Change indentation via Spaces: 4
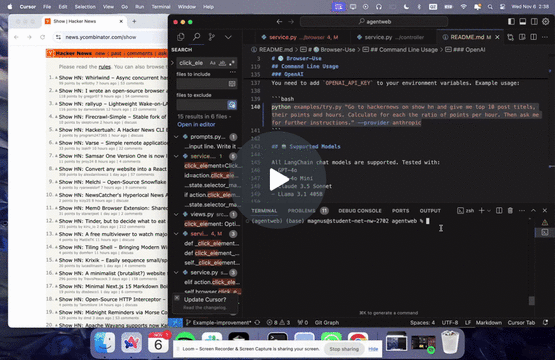The image size is (555, 360). [422, 322]
